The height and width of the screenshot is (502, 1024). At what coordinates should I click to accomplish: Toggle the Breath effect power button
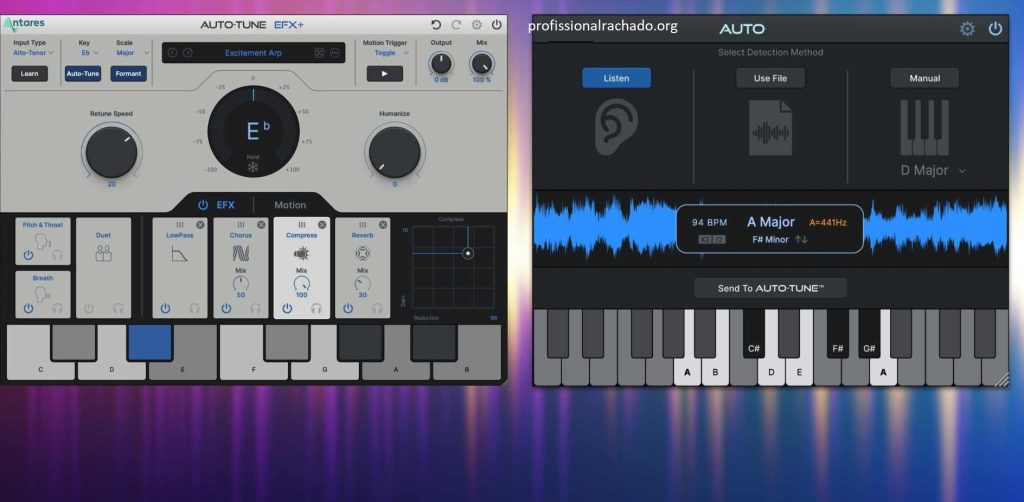click(x=28, y=308)
